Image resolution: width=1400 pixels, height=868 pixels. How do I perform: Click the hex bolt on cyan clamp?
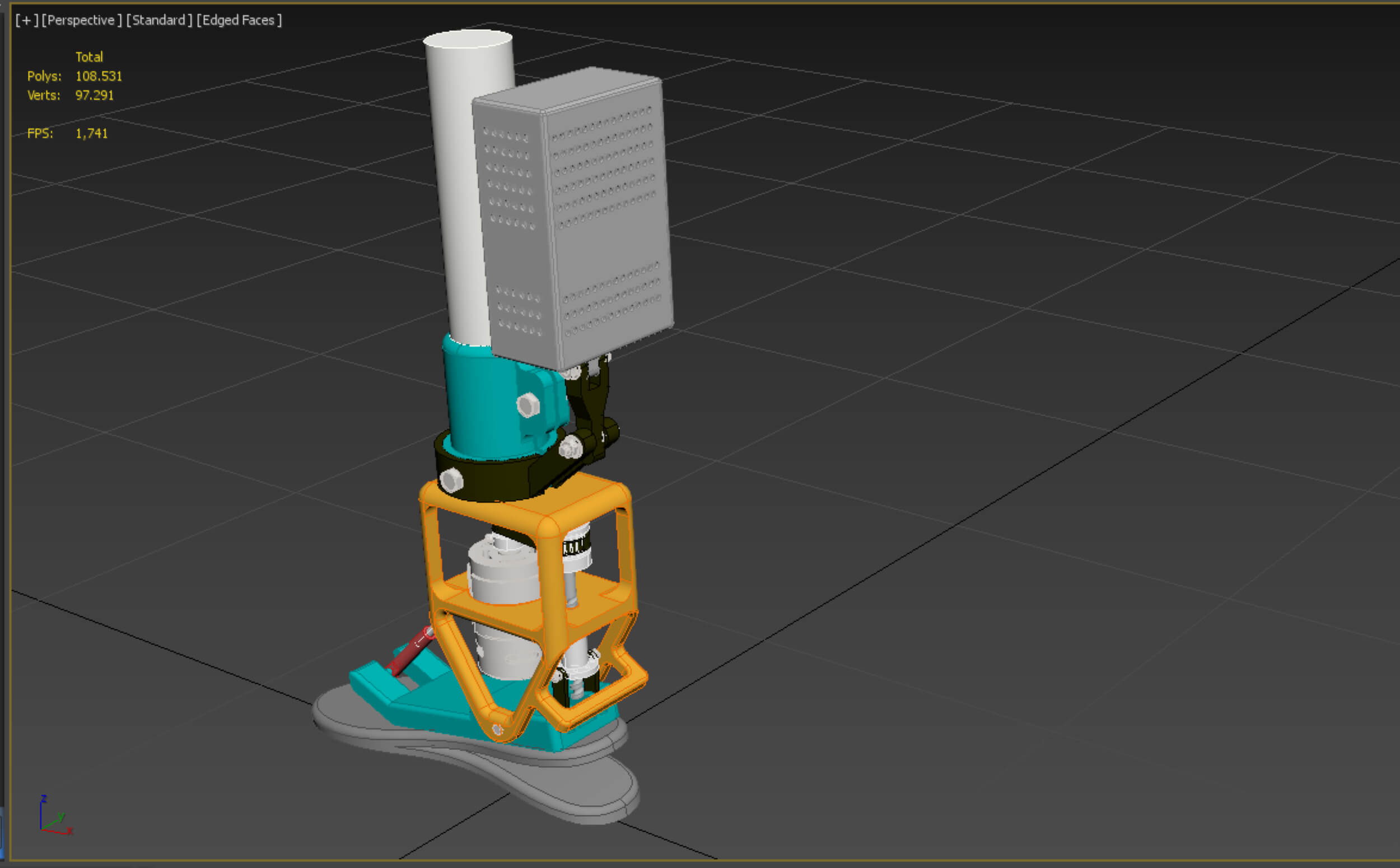click(528, 405)
